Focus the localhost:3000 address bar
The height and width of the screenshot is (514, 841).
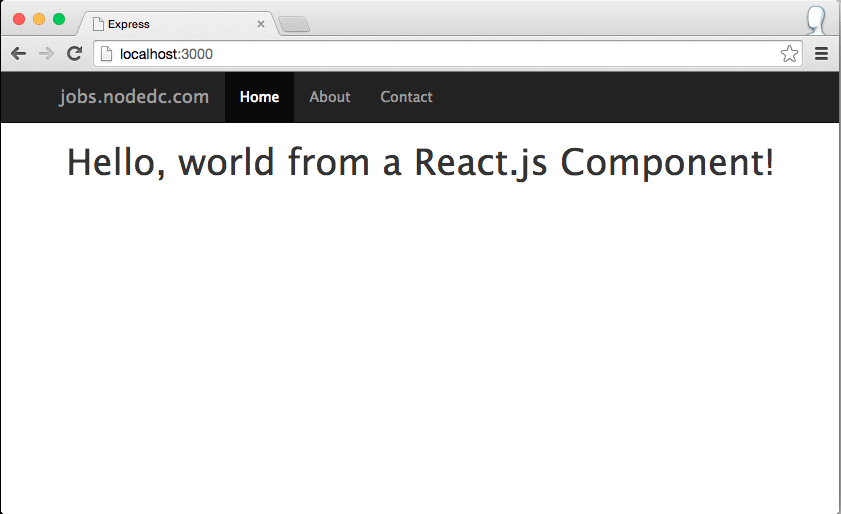pos(448,54)
